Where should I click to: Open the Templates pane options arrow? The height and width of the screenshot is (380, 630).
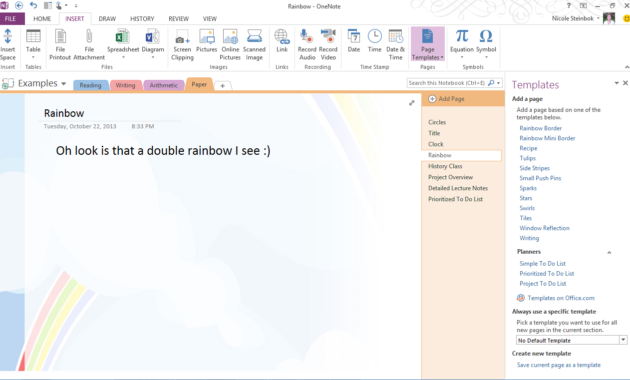click(616, 83)
